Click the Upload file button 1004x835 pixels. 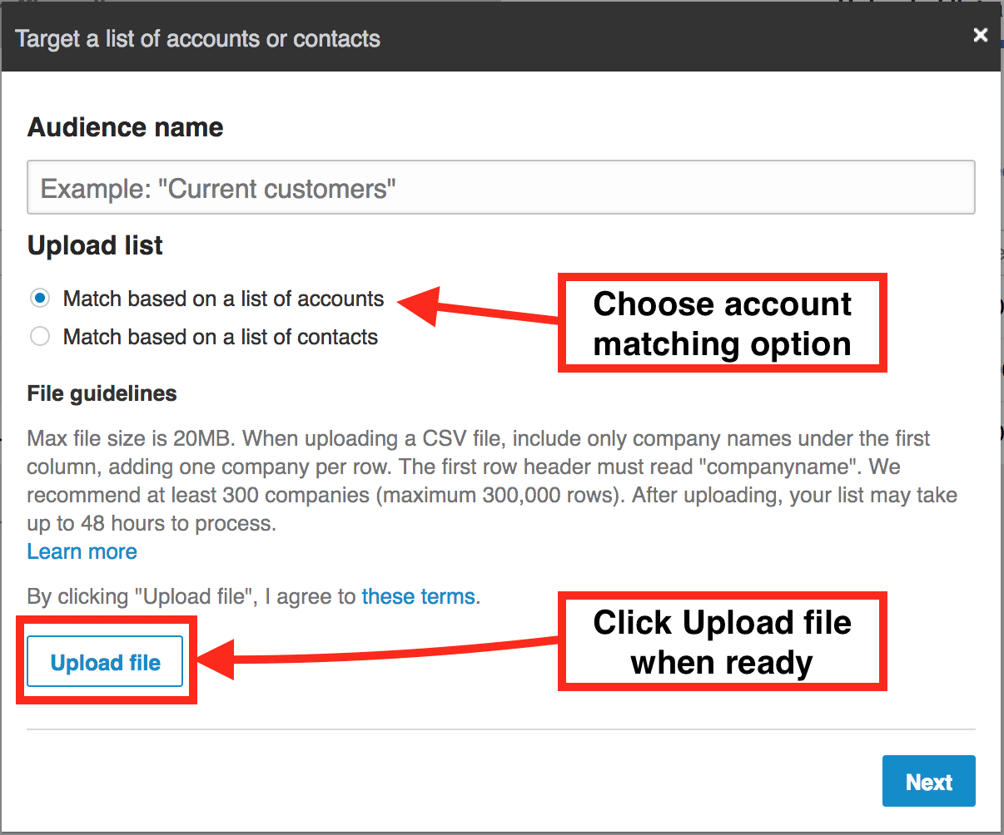104,662
